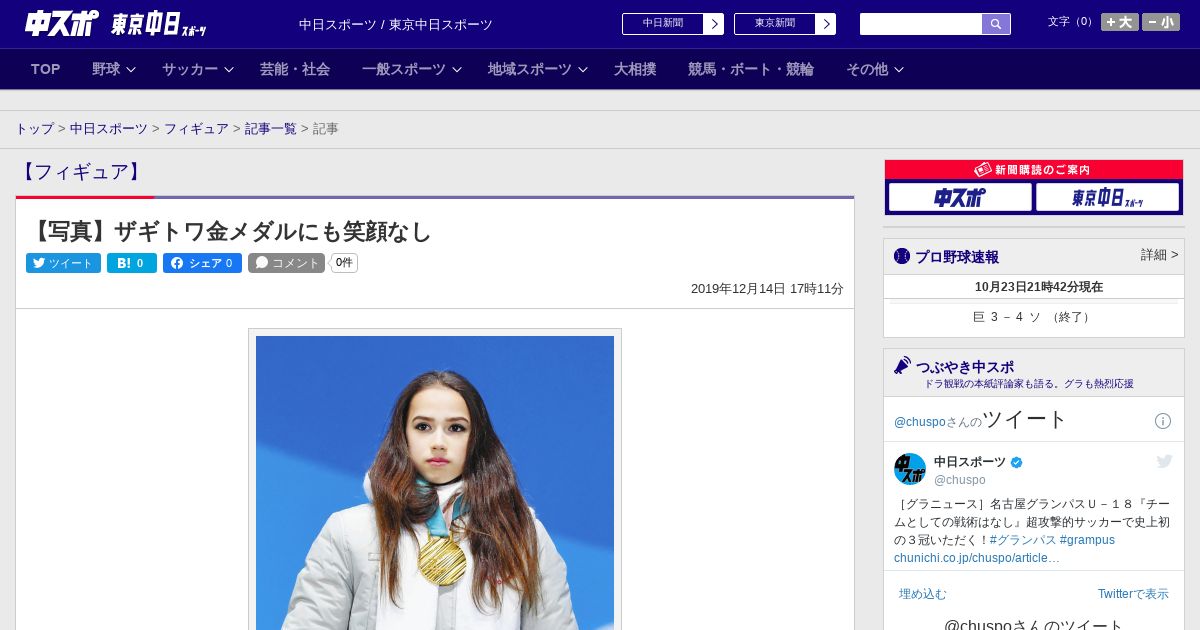Click フィギュア breadcrumb link
The width and height of the screenshot is (1200, 630).
[x=196, y=129]
